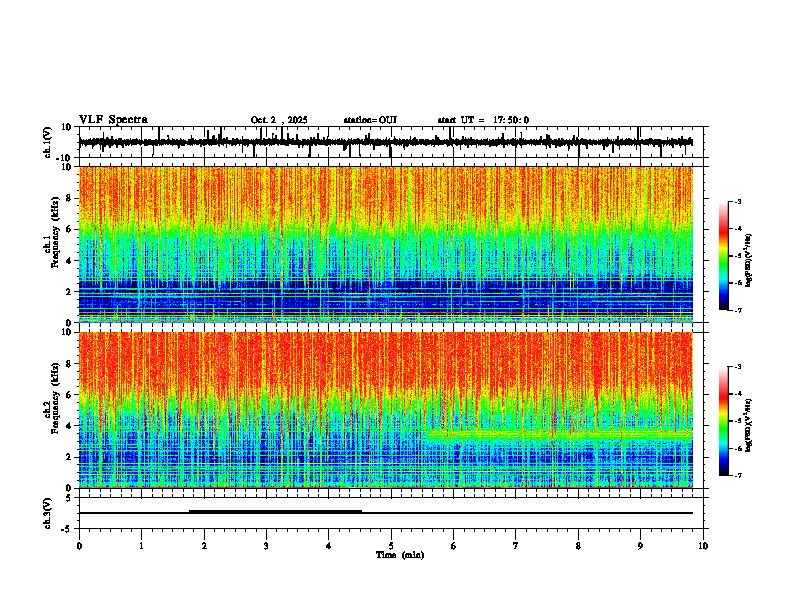Click the "6" tick on ch.1 frequency axis
Viewport: 792px width, 612px height.
[70, 230]
